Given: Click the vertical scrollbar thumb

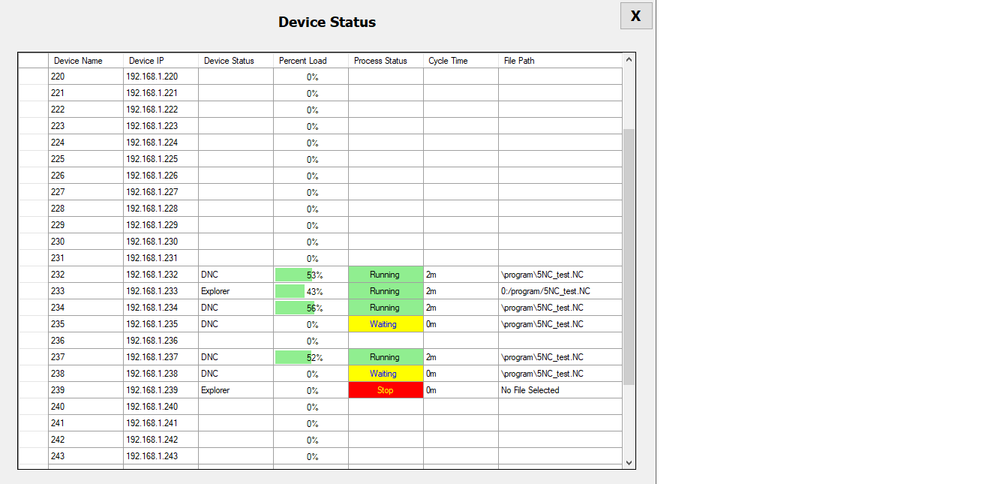Looking at the screenshot, I should pyautogui.click(x=629, y=256).
